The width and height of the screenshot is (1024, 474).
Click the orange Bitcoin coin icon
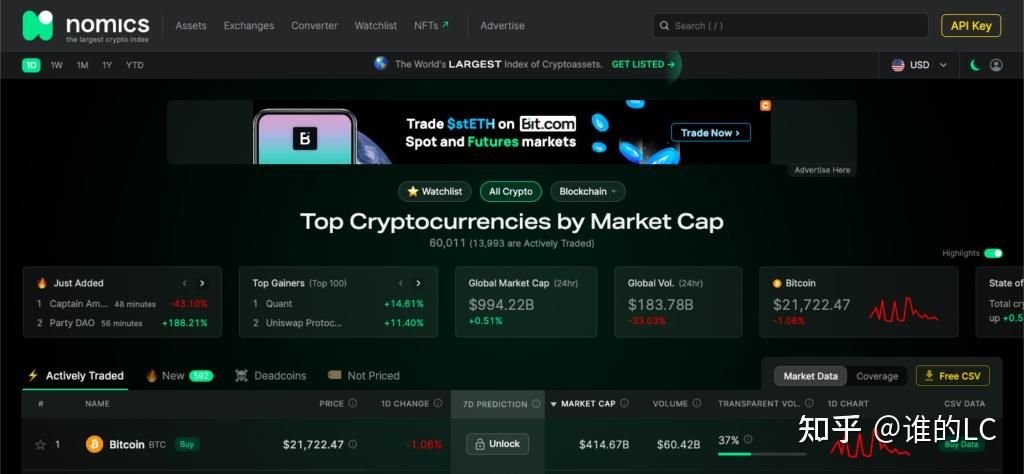click(x=95, y=444)
